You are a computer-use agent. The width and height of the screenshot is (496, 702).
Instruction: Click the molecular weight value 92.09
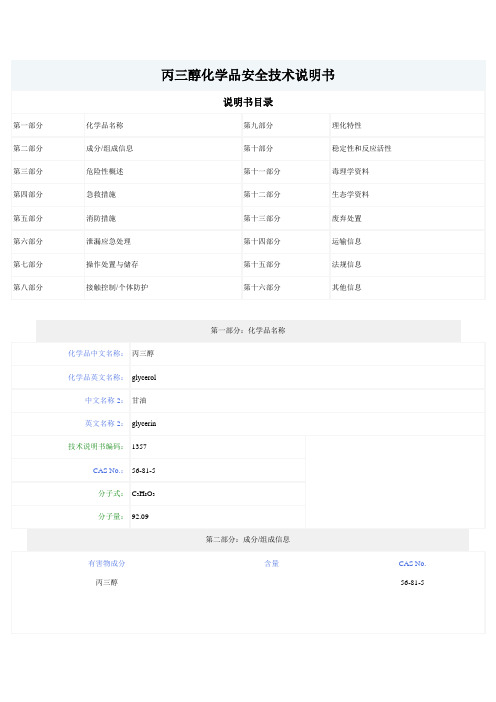click(x=140, y=517)
